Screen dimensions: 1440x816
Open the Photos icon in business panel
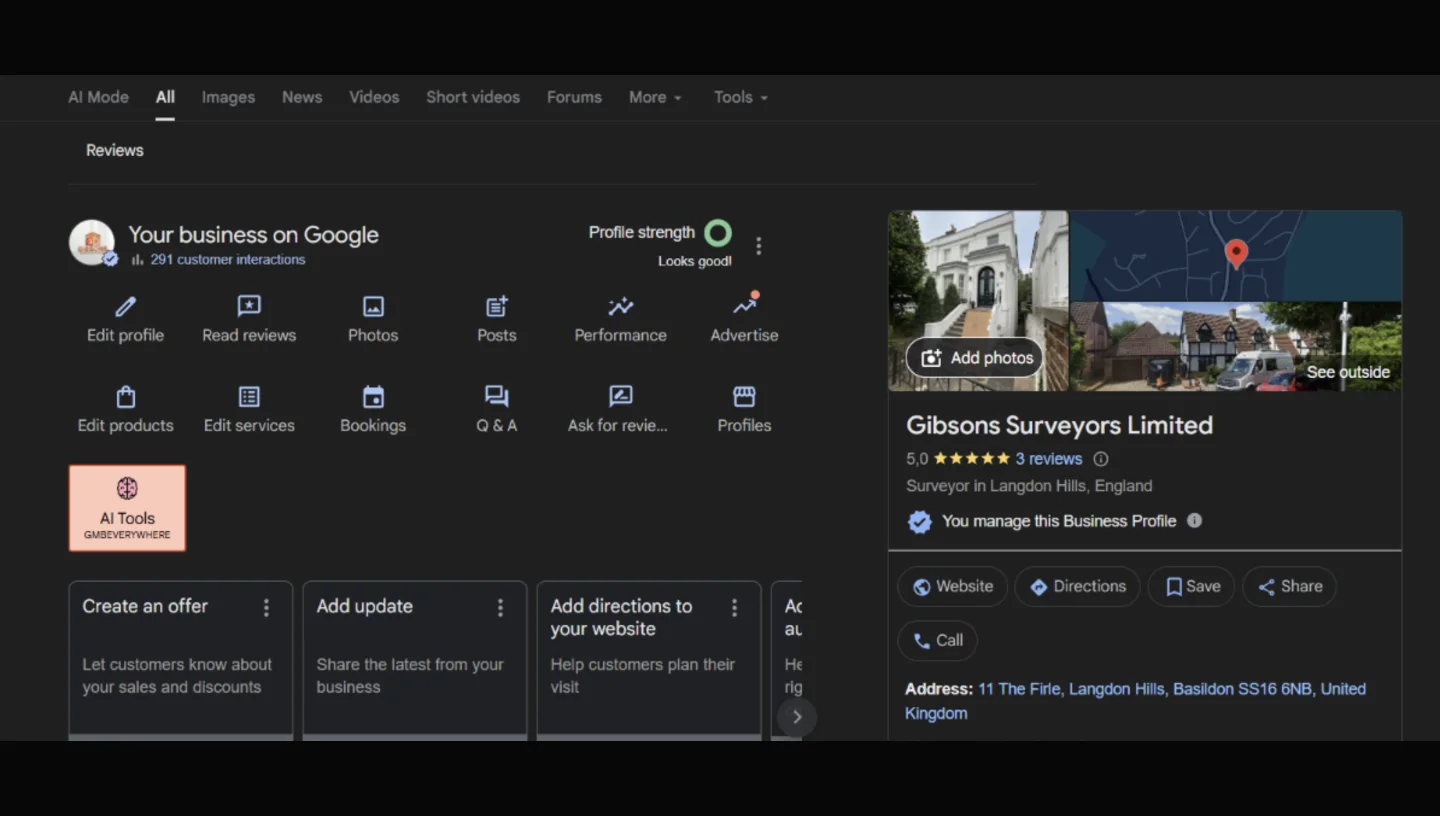[x=373, y=306]
